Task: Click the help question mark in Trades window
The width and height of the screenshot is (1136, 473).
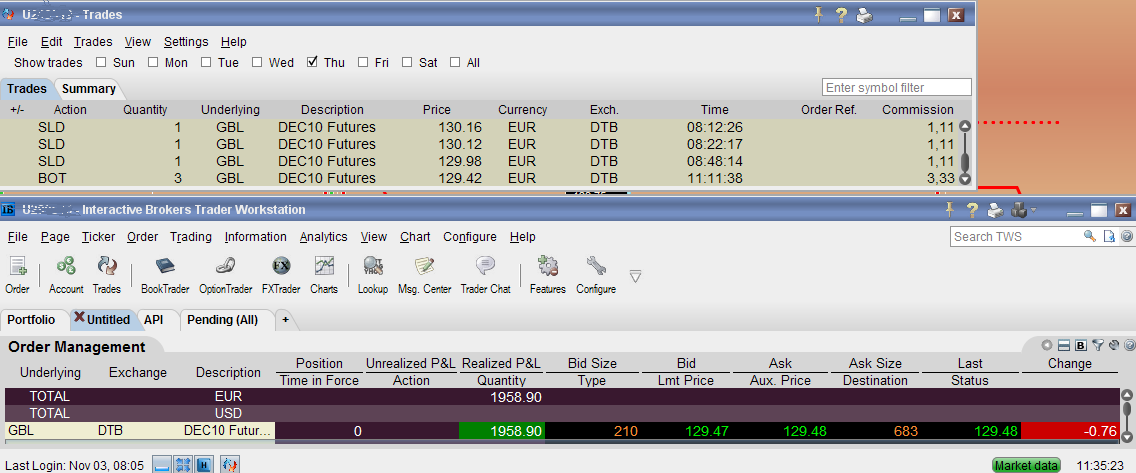Action: [841, 14]
